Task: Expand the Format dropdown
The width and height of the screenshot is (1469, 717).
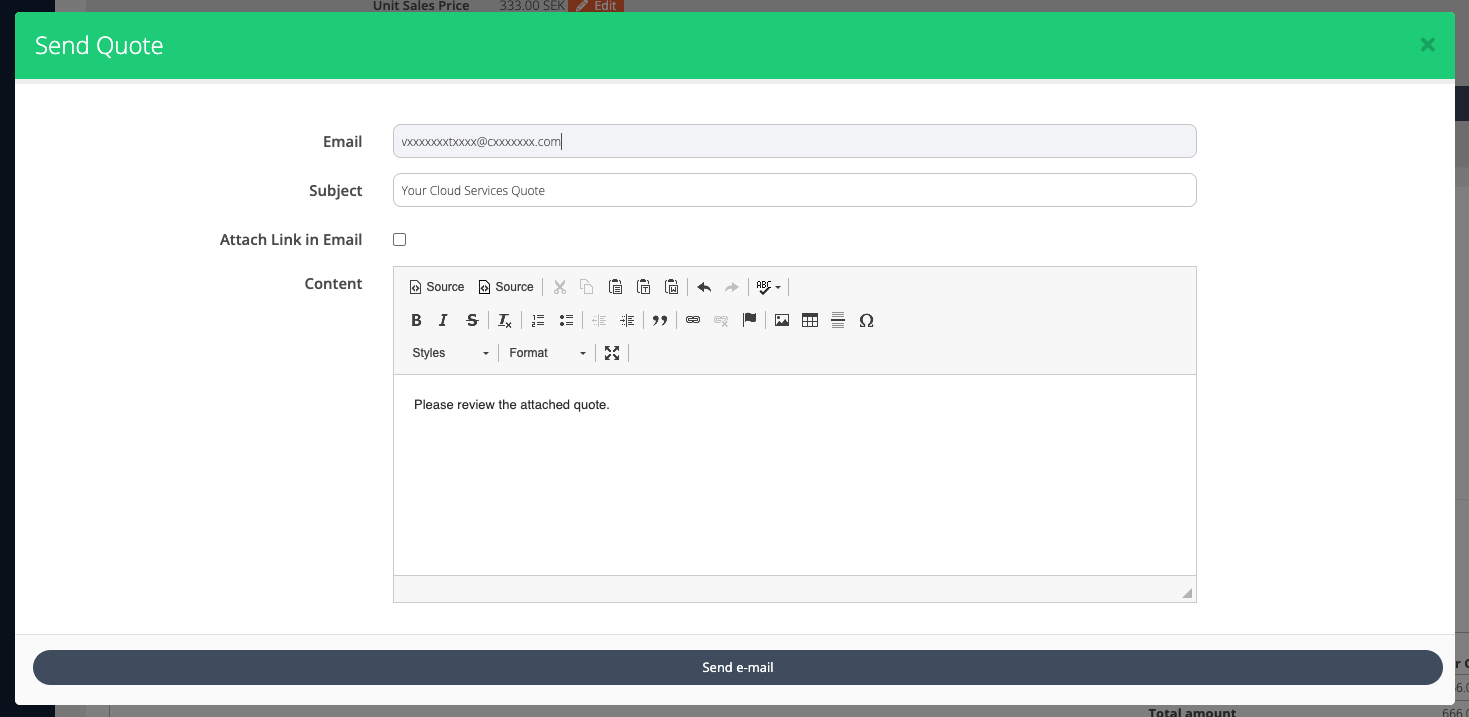Action: [547, 353]
